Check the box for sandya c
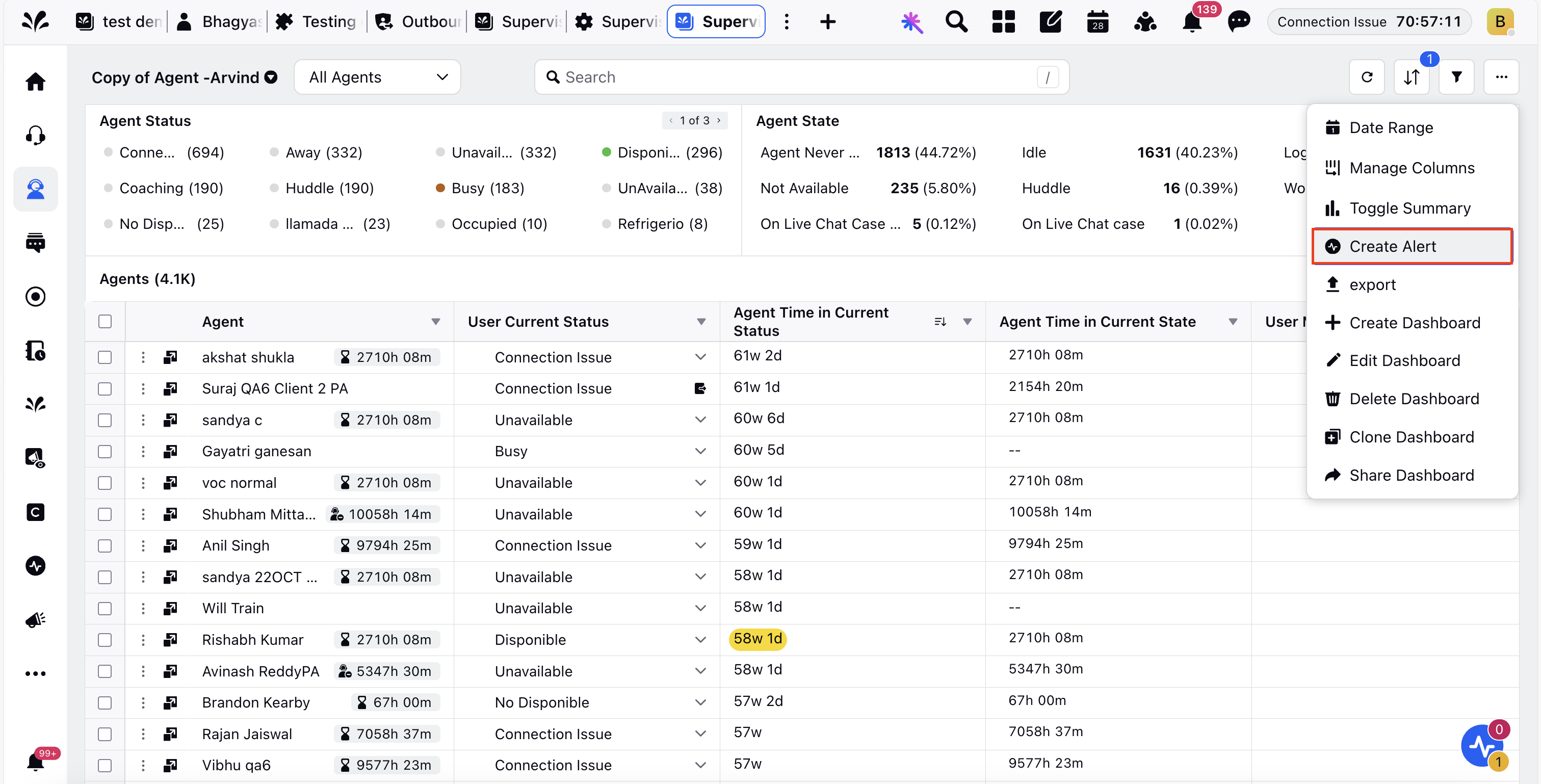Image resolution: width=1541 pixels, height=784 pixels. (105, 421)
